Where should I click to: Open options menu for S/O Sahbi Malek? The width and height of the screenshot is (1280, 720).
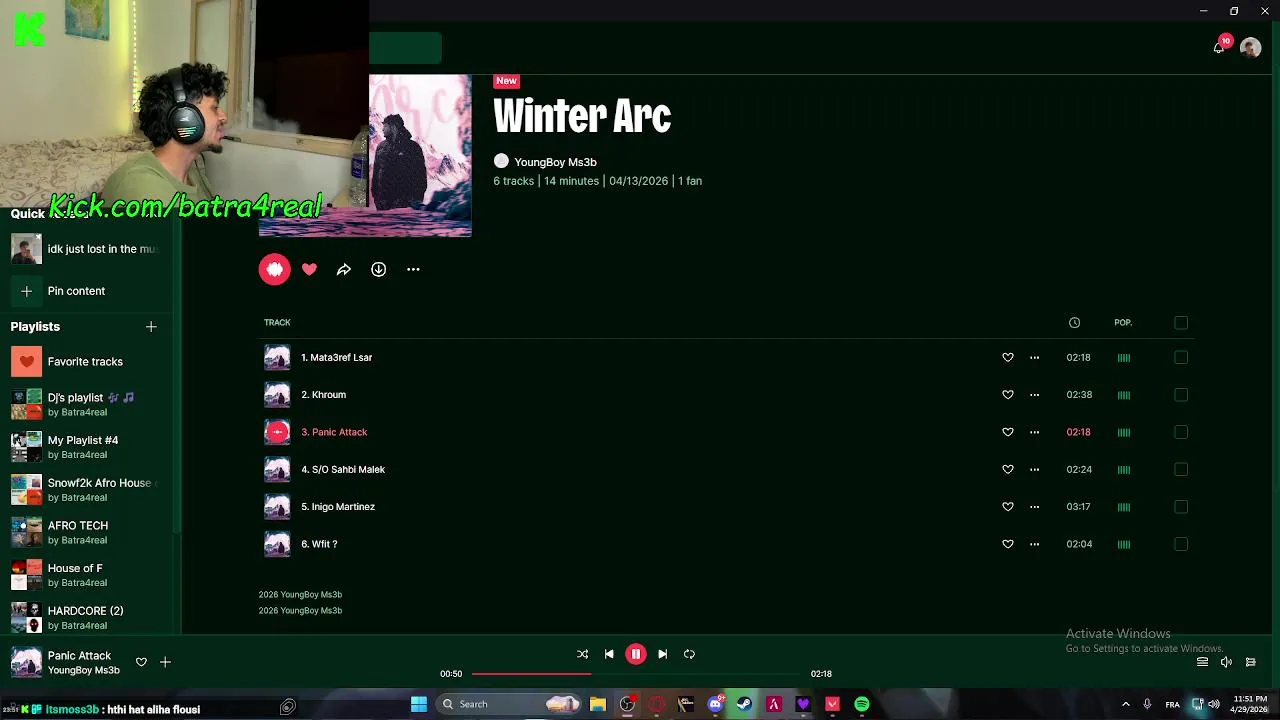pyautogui.click(x=1035, y=469)
